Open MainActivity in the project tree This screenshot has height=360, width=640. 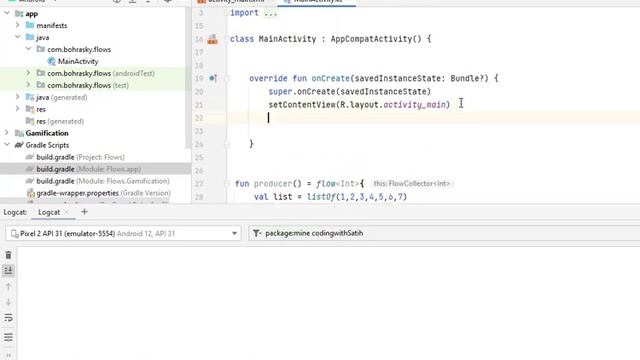click(78, 61)
